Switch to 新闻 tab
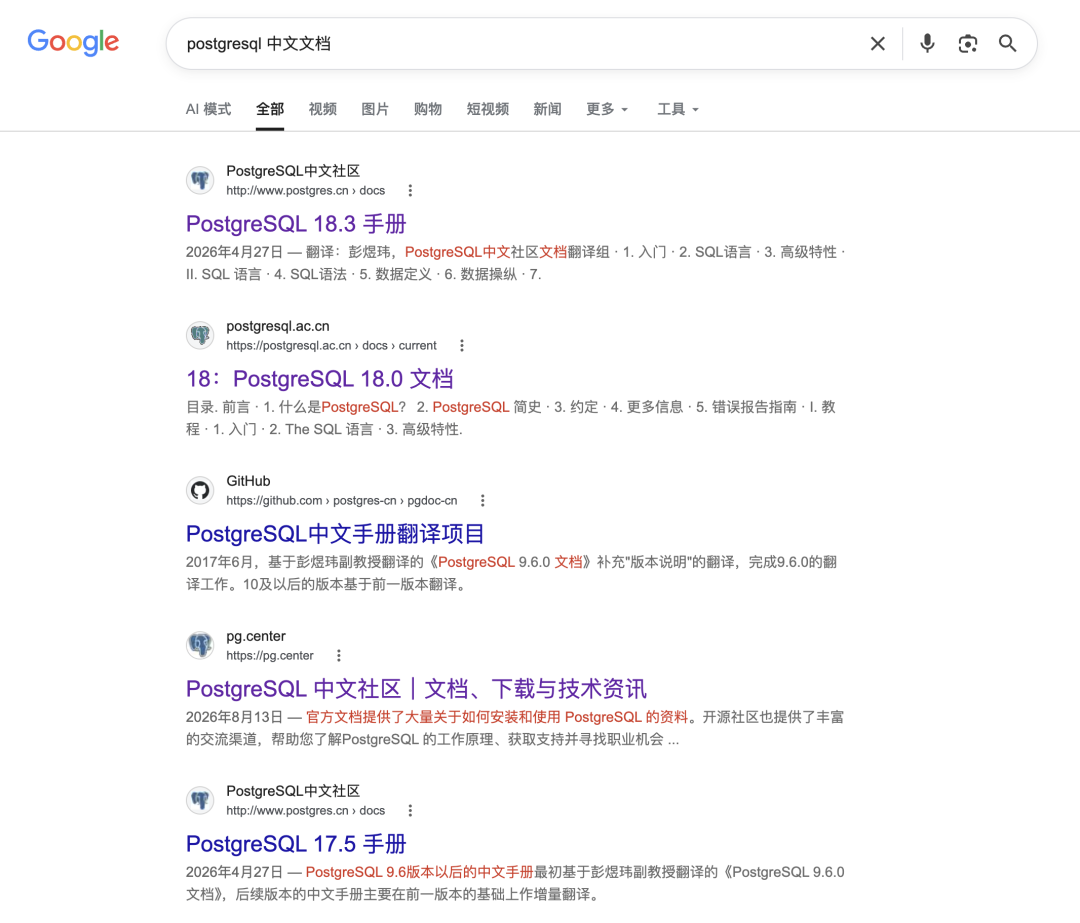Viewport: 1080px width, 923px height. [547, 109]
